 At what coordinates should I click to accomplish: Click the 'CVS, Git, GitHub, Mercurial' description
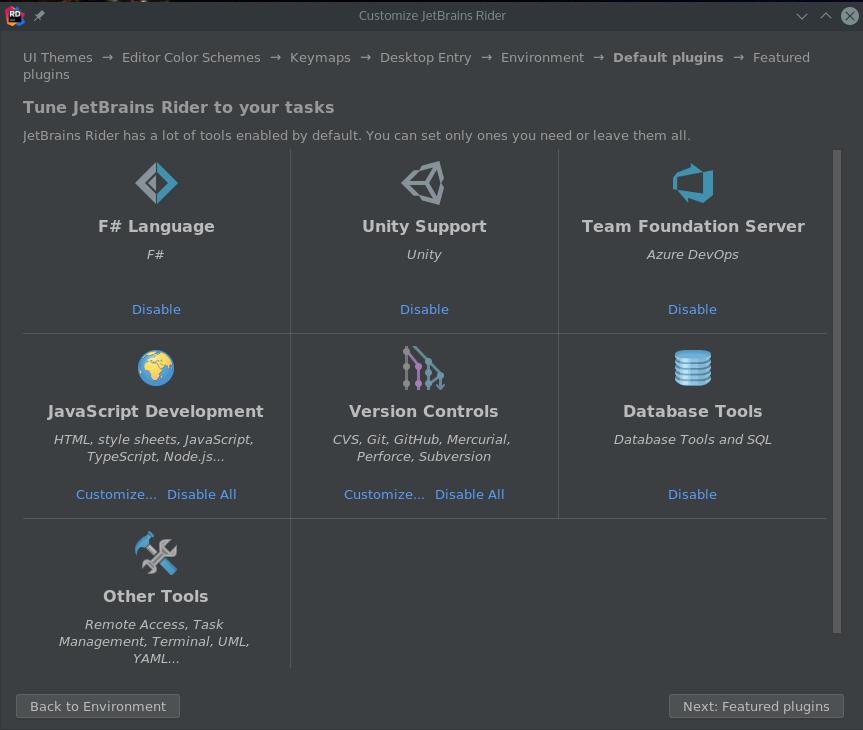(422, 448)
